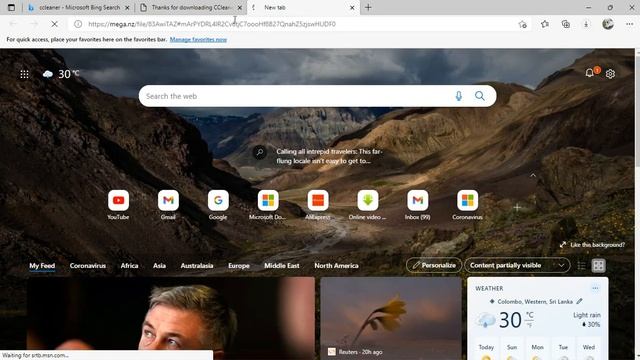
Task: Open the Favorites list icon
Action: coord(545,24)
